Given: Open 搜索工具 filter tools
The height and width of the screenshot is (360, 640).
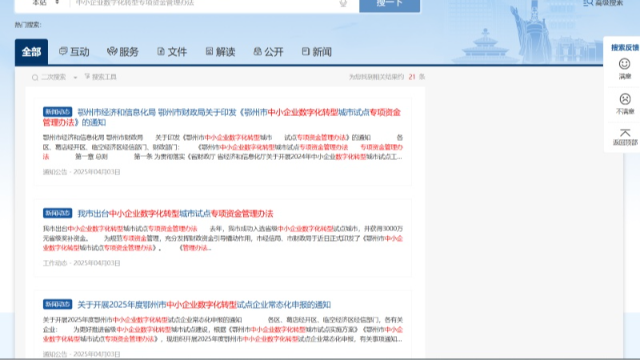Looking at the screenshot, I should coord(100,77).
